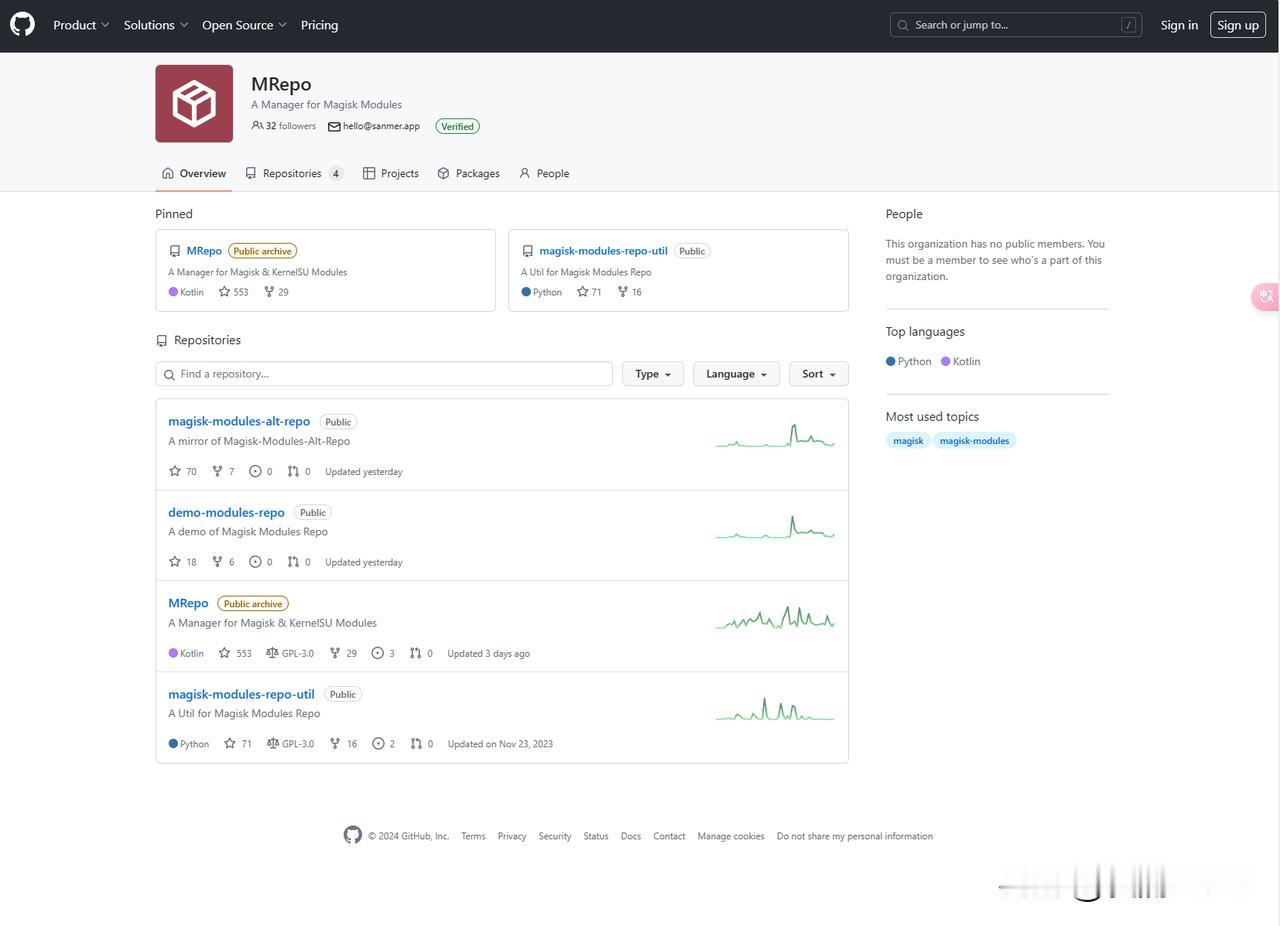Open pull requests of magisk-modules-repo-util in list
The width and height of the screenshot is (1280, 926).
[x=422, y=744]
